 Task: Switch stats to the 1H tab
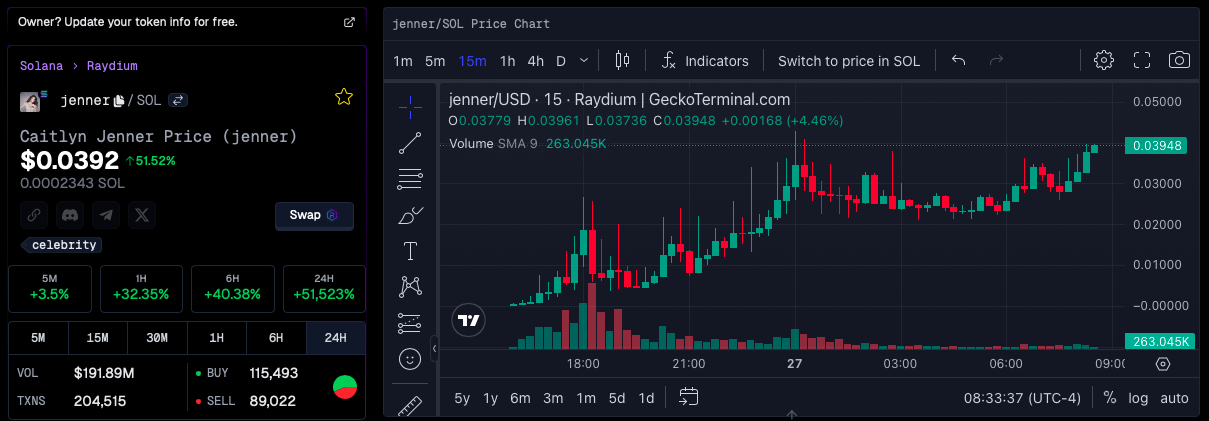(217, 338)
